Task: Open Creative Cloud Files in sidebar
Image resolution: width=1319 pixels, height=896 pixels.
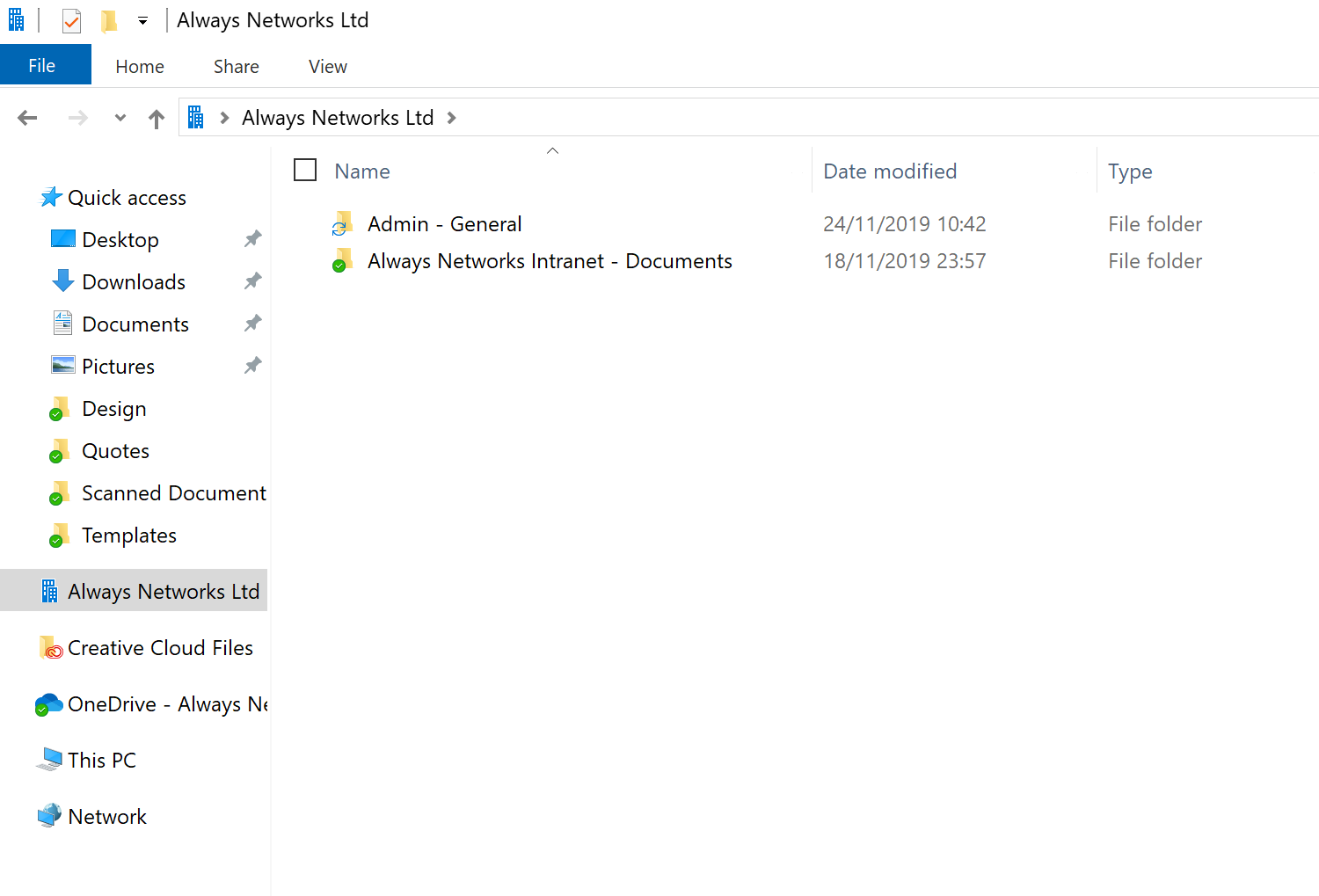Action: [160, 648]
